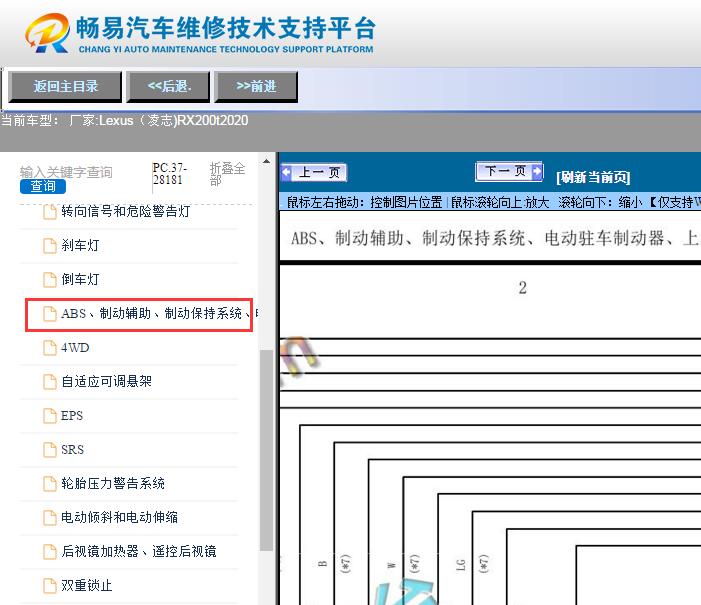Click the document icon beside 刹车灯
The image size is (701, 605).
coord(50,246)
